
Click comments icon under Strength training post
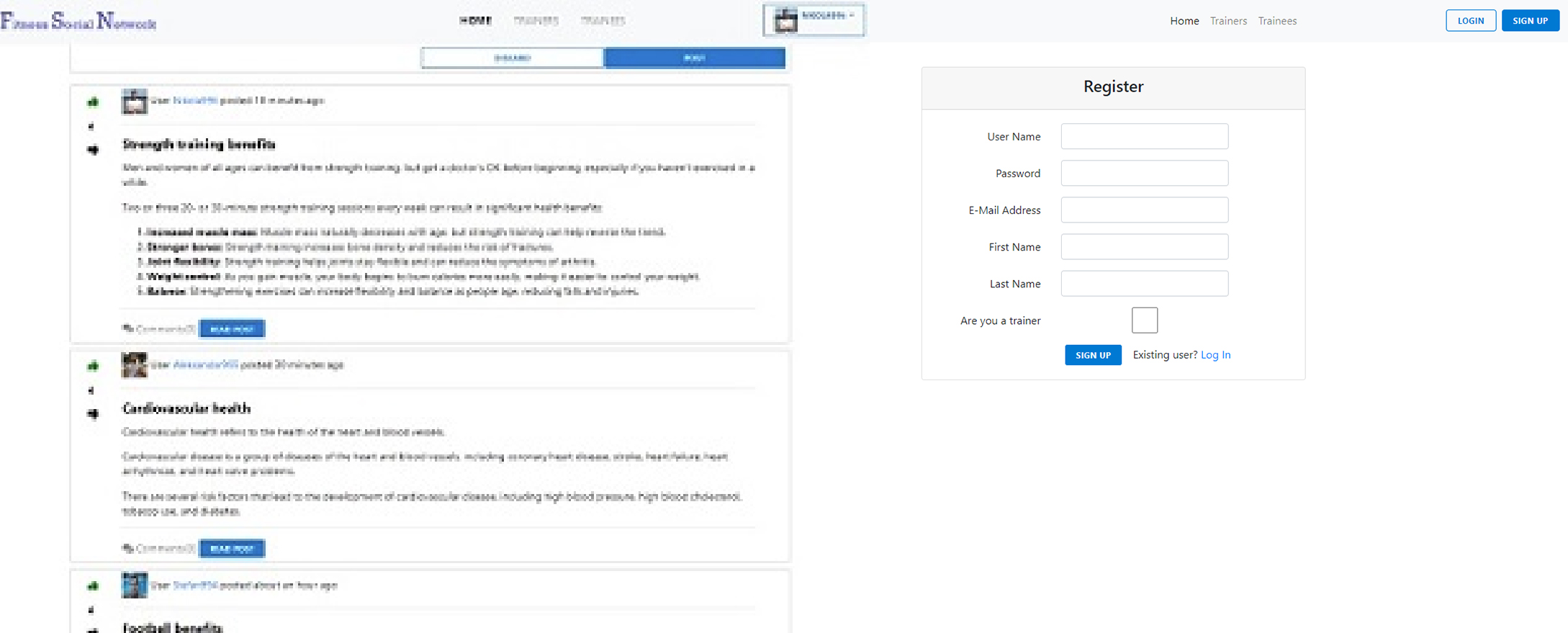(128, 329)
